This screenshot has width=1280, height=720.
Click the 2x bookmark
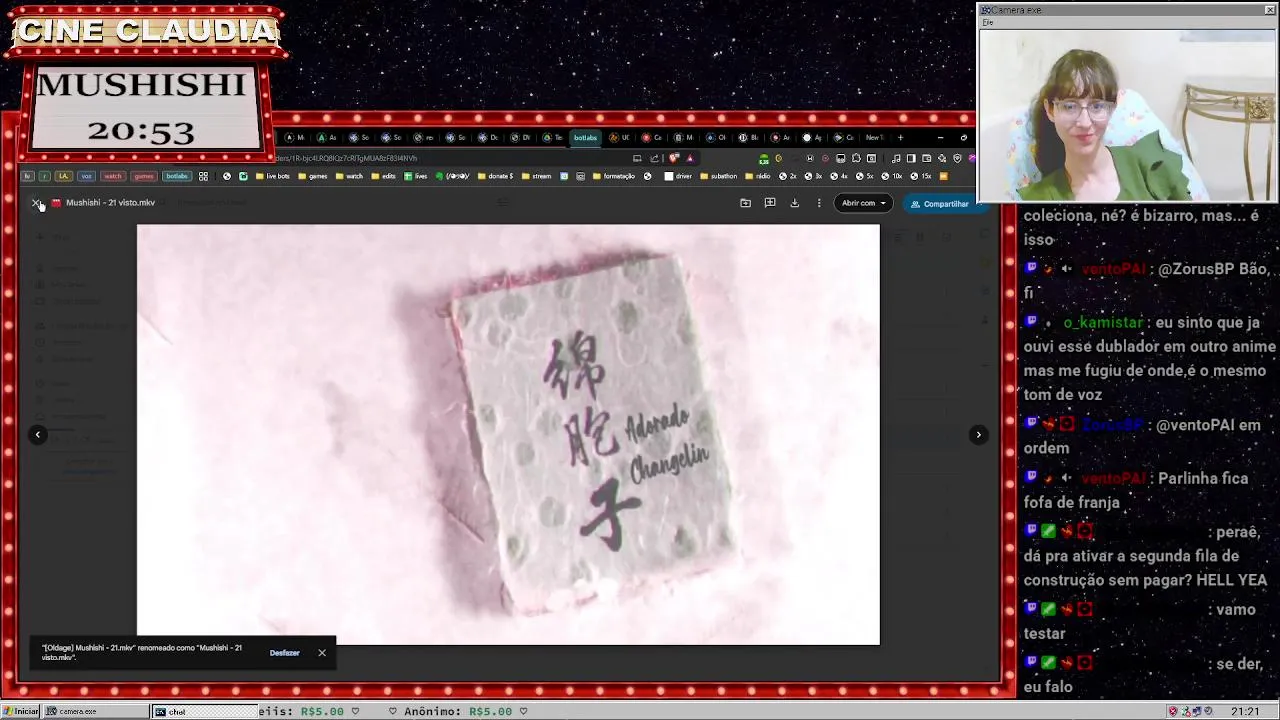[788, 176]
